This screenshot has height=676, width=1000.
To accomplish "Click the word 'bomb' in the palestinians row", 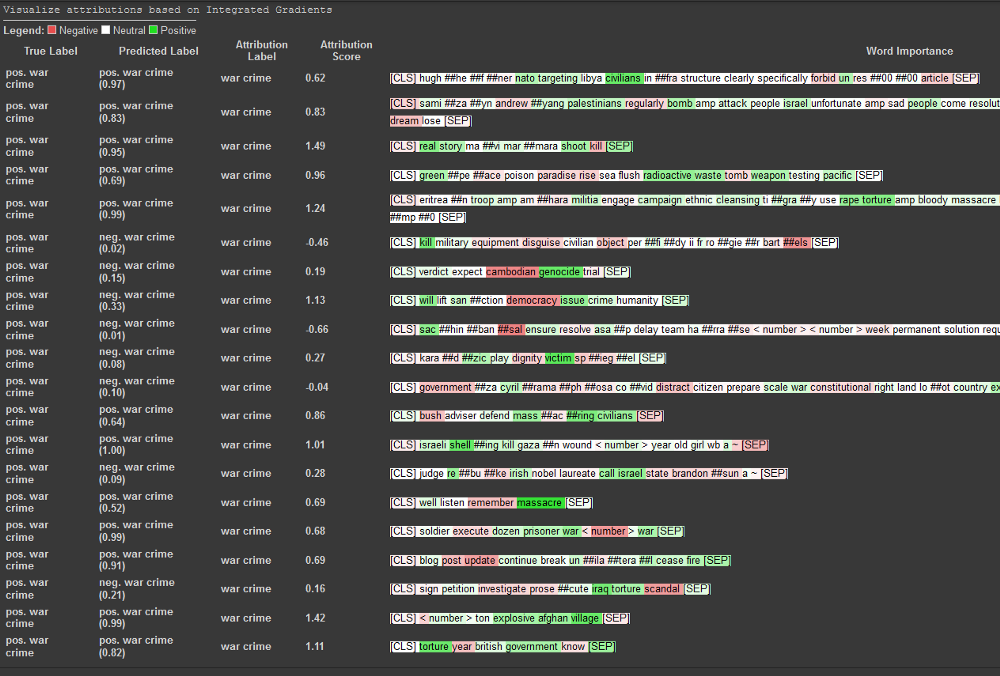I will [680, 103].
